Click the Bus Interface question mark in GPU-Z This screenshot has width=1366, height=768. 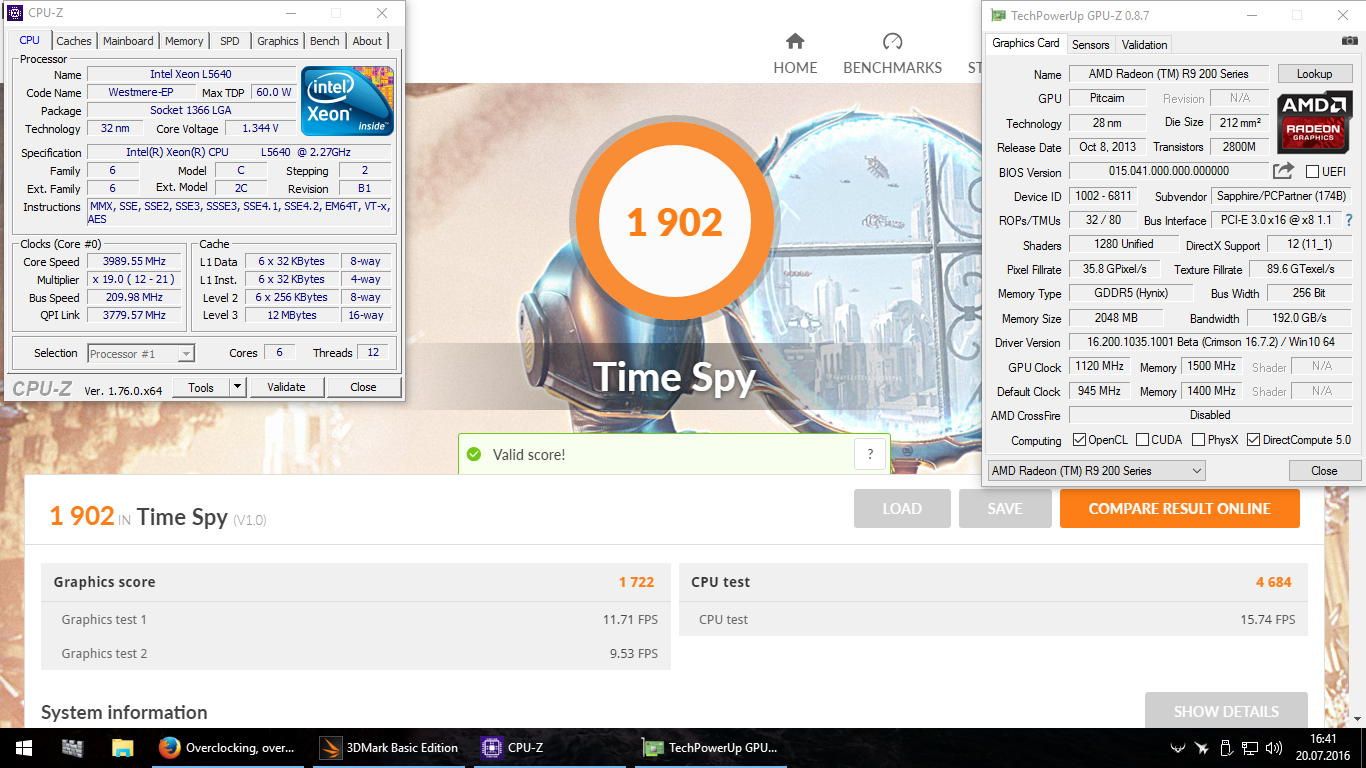(x=1348, y=220)
